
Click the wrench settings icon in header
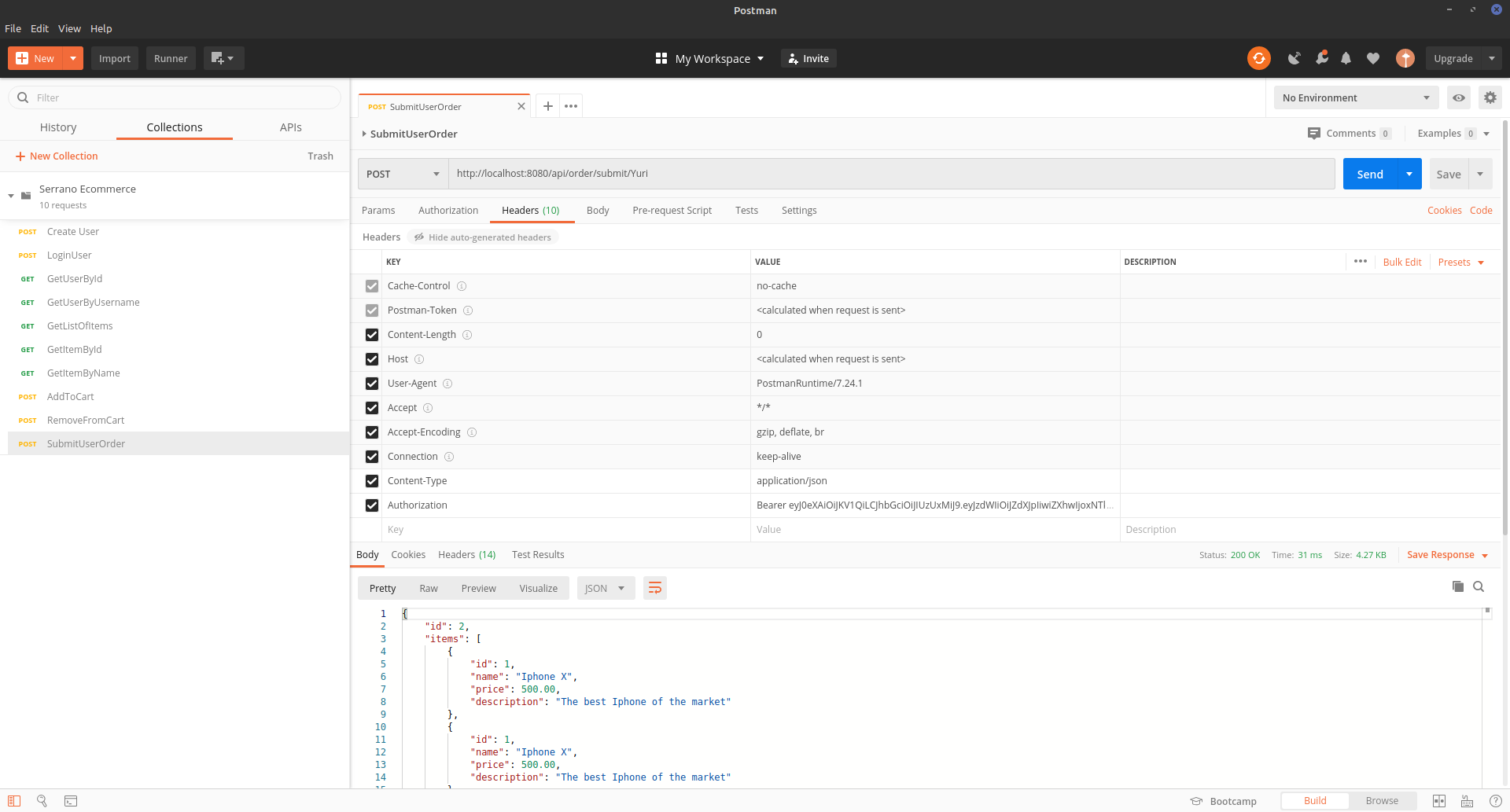(x=1321, y=58)
